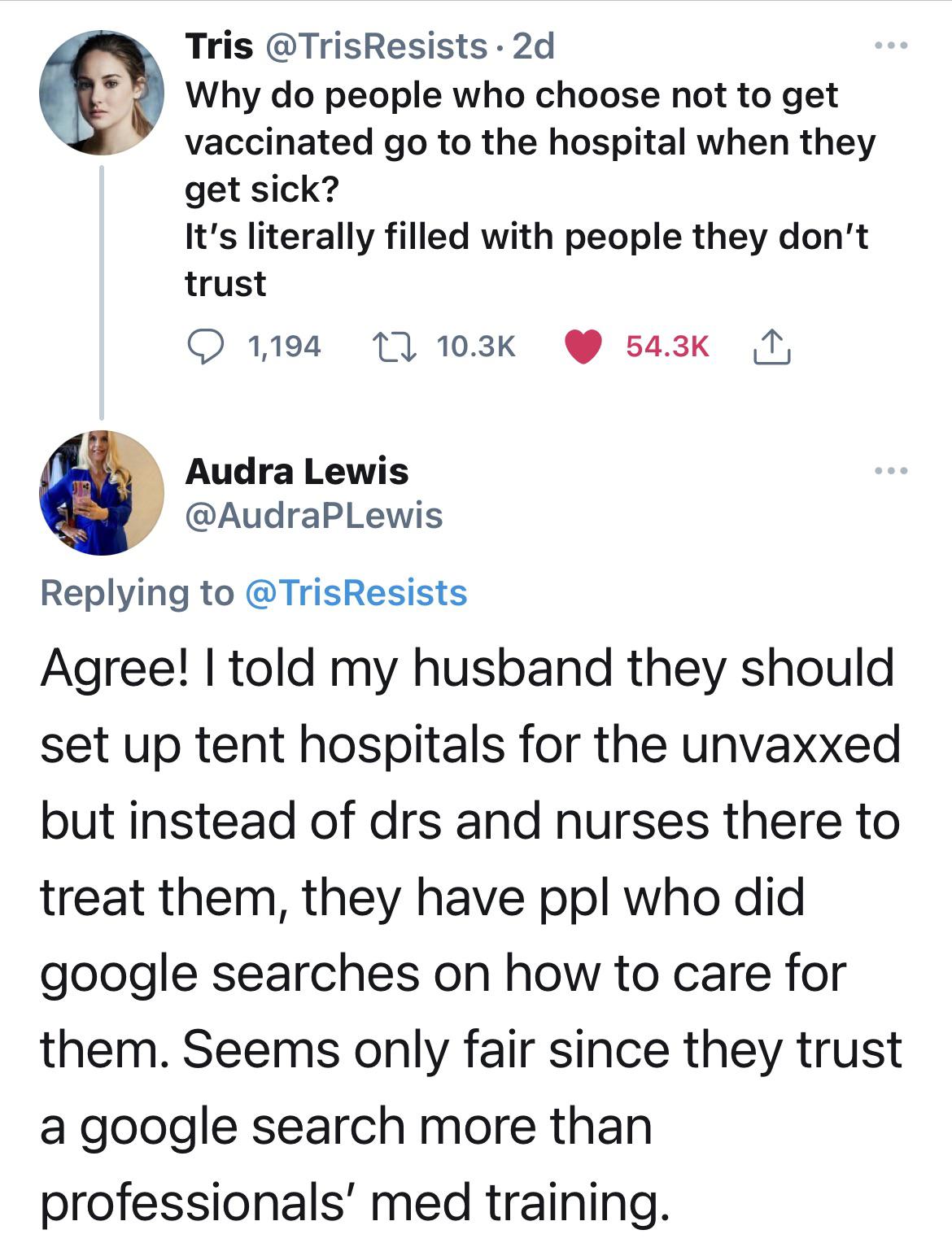Image resolution: width=952 pixels, height=1243 pixels.
Task: Tap the 1,194 replies count
Action: (284, 347)
